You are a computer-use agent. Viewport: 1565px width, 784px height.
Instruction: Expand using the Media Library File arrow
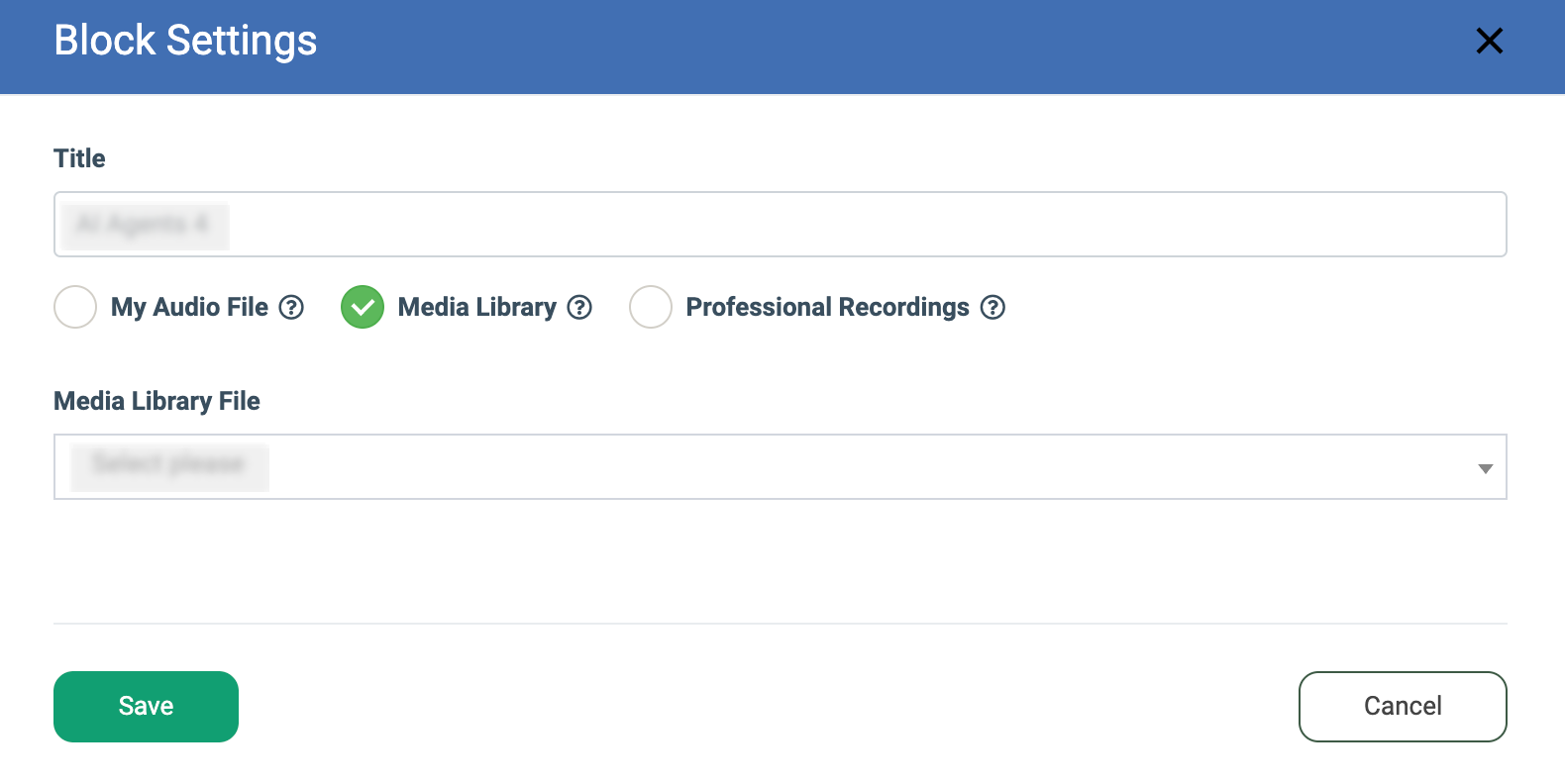click(1485, 468)
